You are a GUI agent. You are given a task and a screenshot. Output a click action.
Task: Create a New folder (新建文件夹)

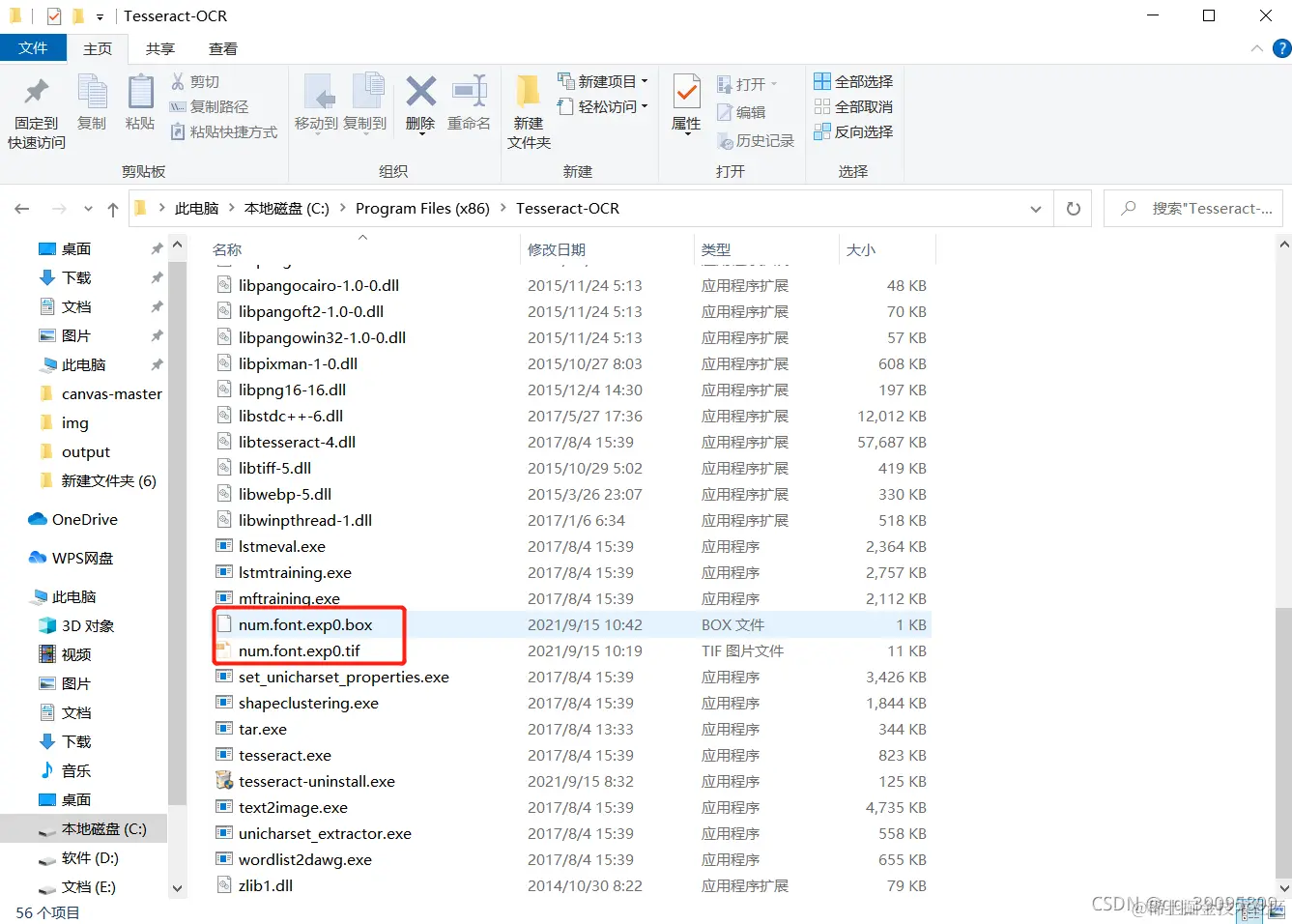pyautogui.click(x=529, y=111)
